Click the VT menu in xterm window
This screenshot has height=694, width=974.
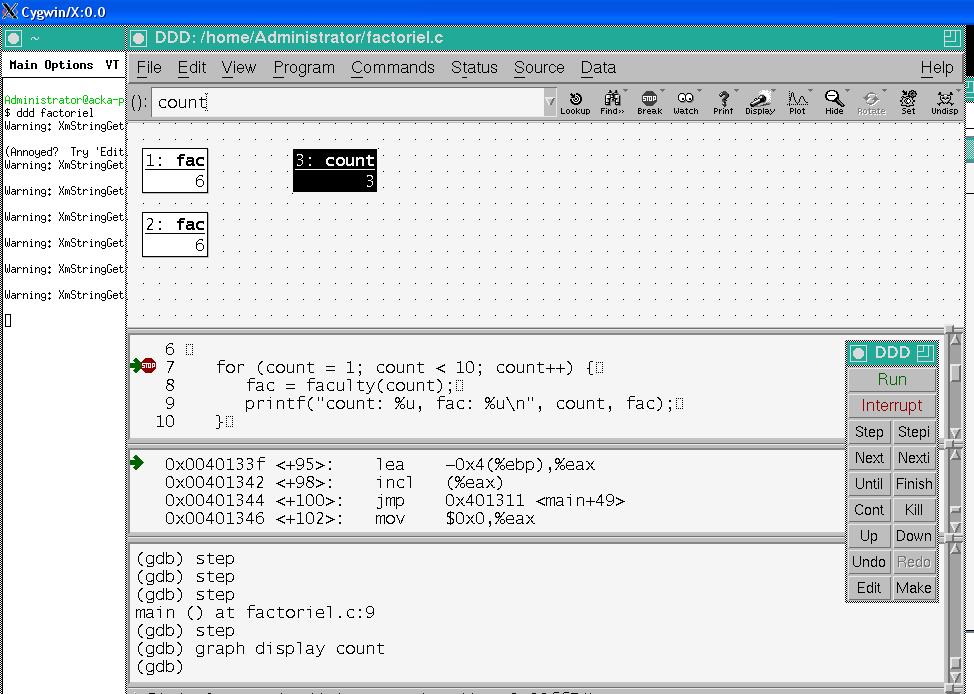(x=112, y=65)
